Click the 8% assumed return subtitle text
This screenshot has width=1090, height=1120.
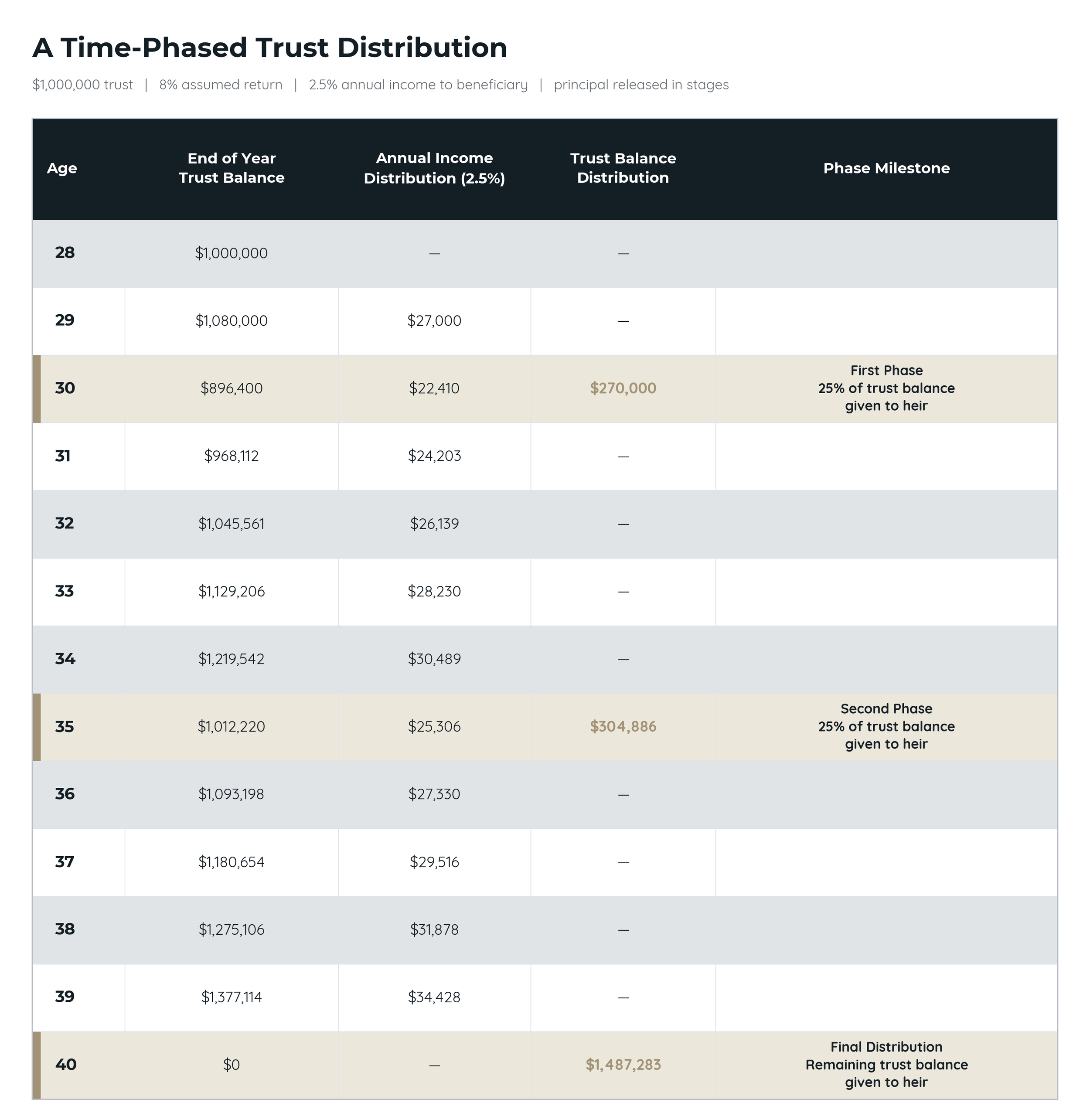tap(221, 85)
